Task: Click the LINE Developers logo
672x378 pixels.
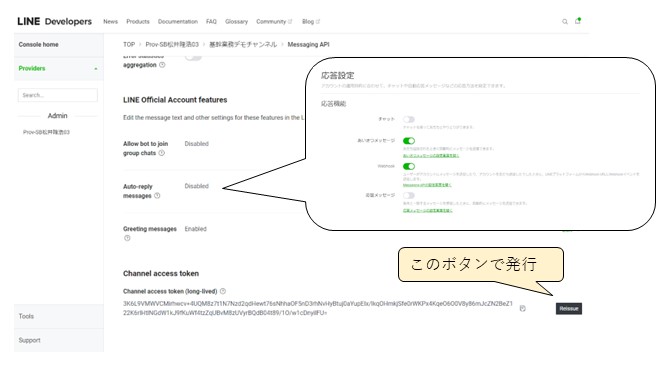Action: pos(54,21)
